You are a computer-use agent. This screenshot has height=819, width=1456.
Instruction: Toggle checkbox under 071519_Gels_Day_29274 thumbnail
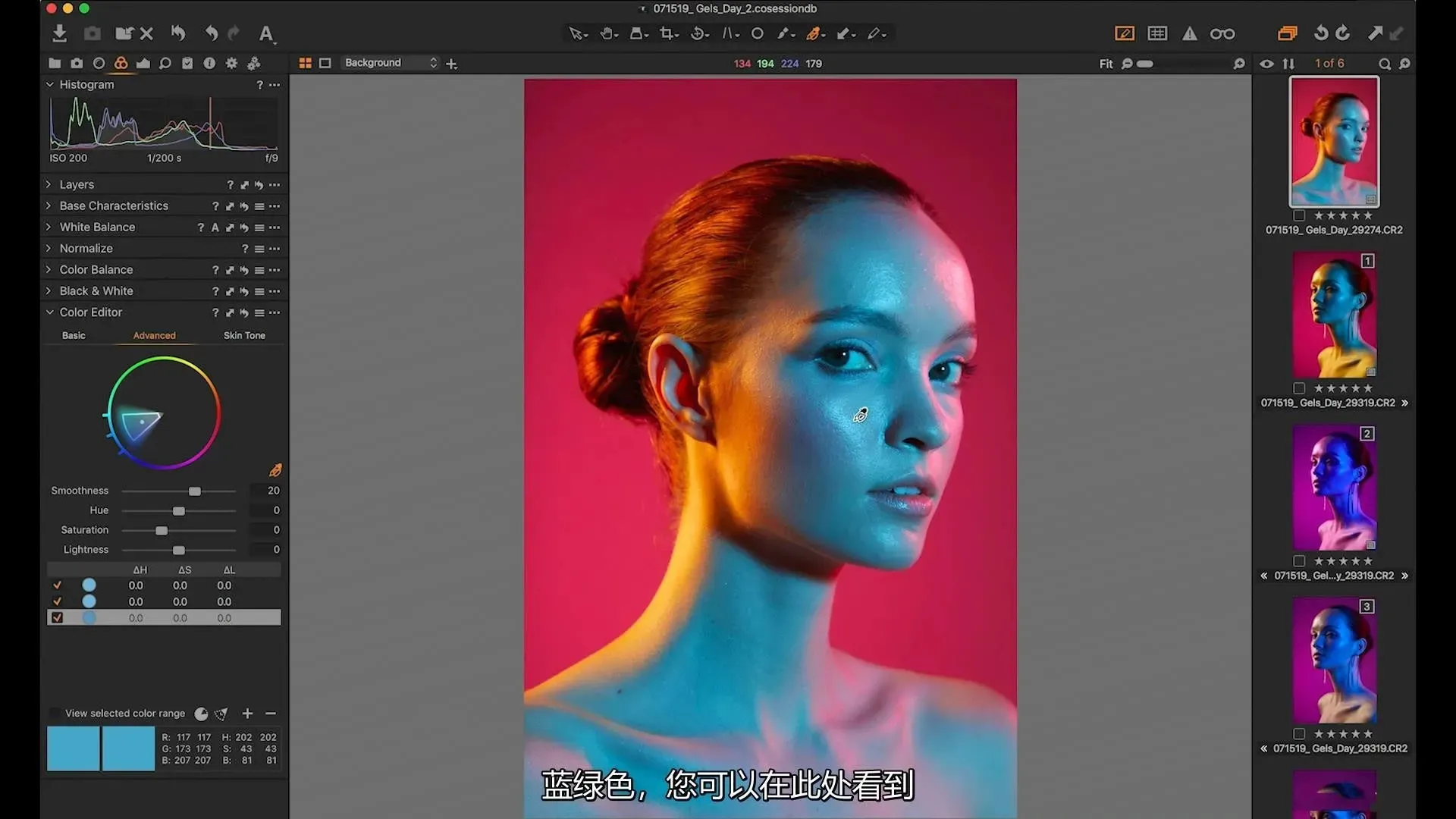(x=1299, y=215)
